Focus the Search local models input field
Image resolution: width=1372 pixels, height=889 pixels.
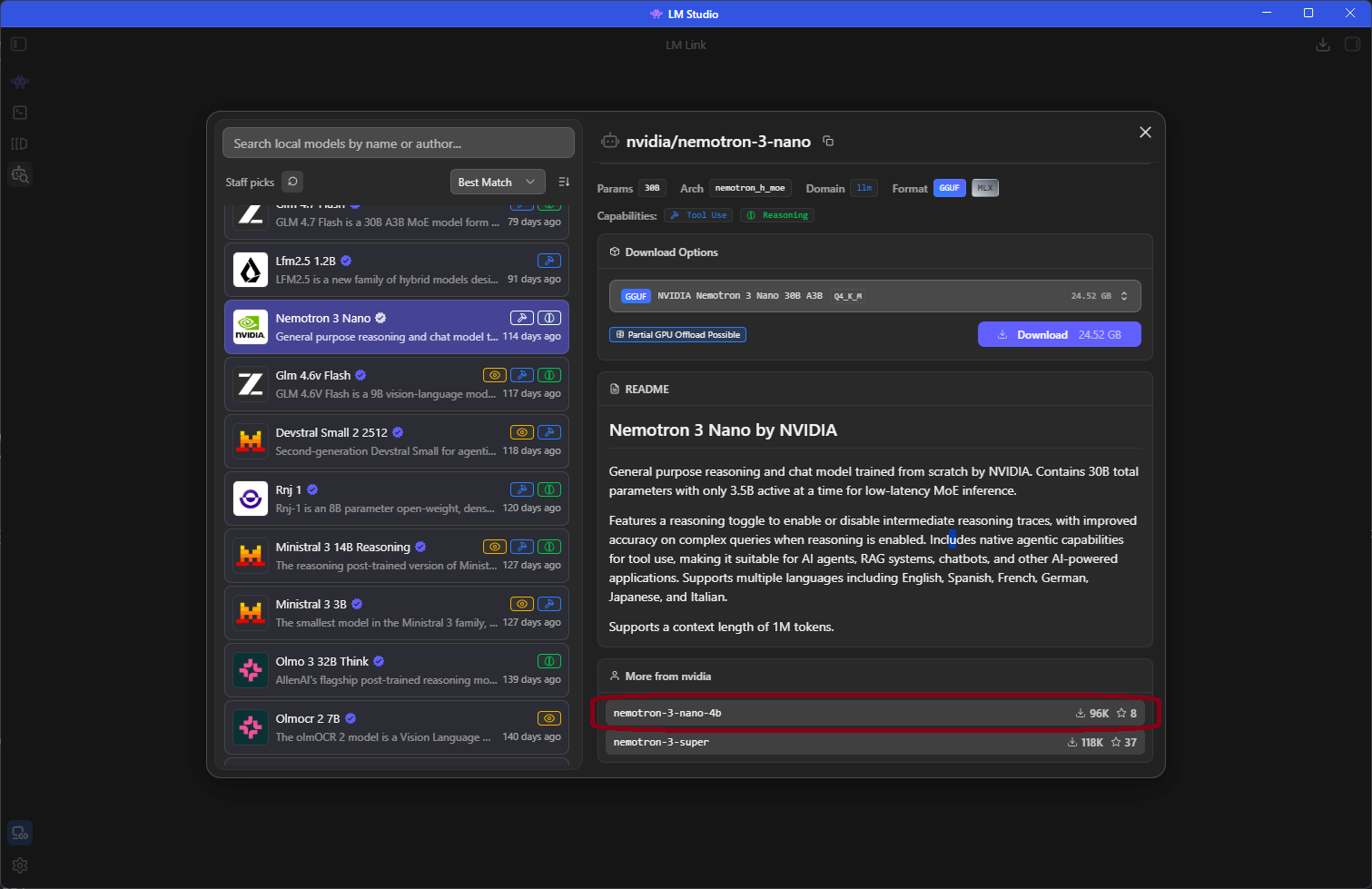399,143
